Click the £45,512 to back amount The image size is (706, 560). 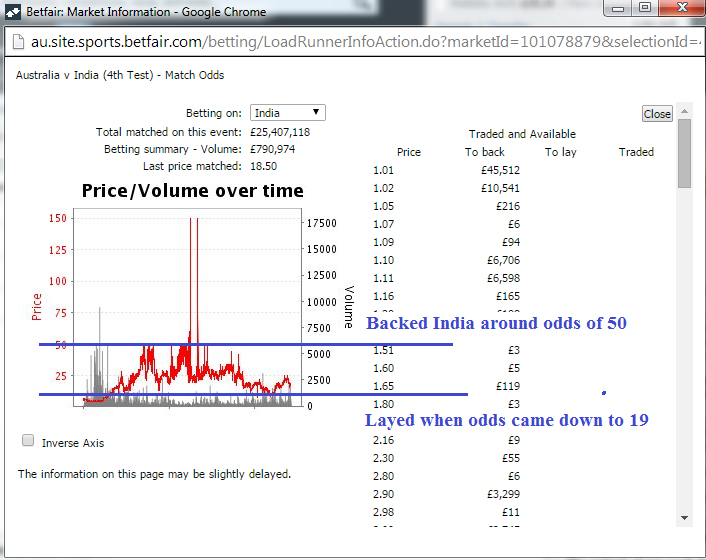(x=500, y=170)
